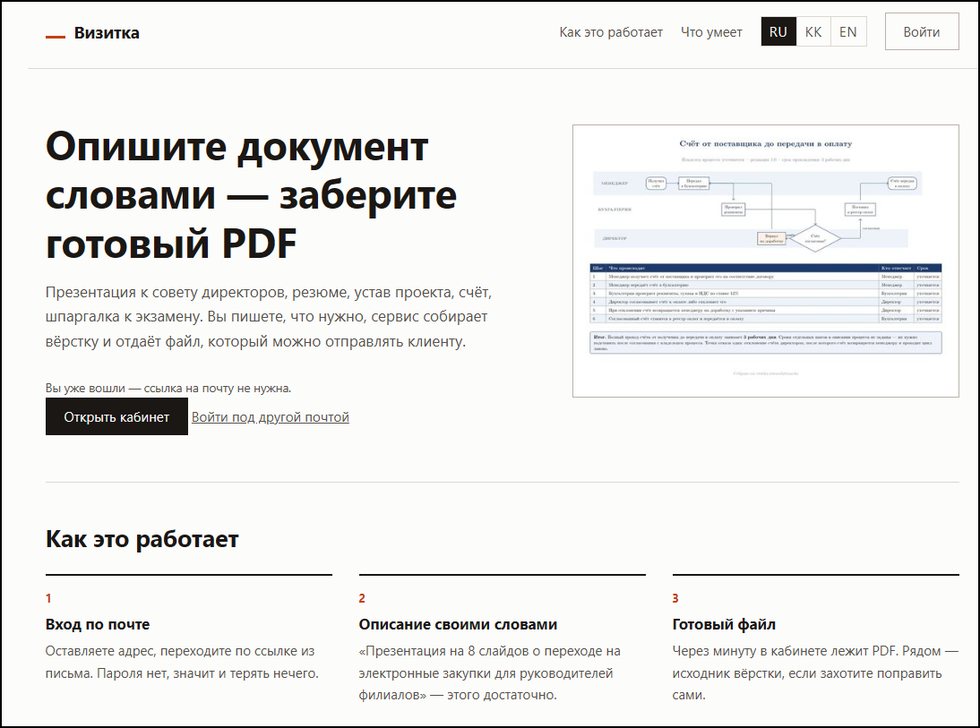Click the step title Вход по почте

point(98,624)
